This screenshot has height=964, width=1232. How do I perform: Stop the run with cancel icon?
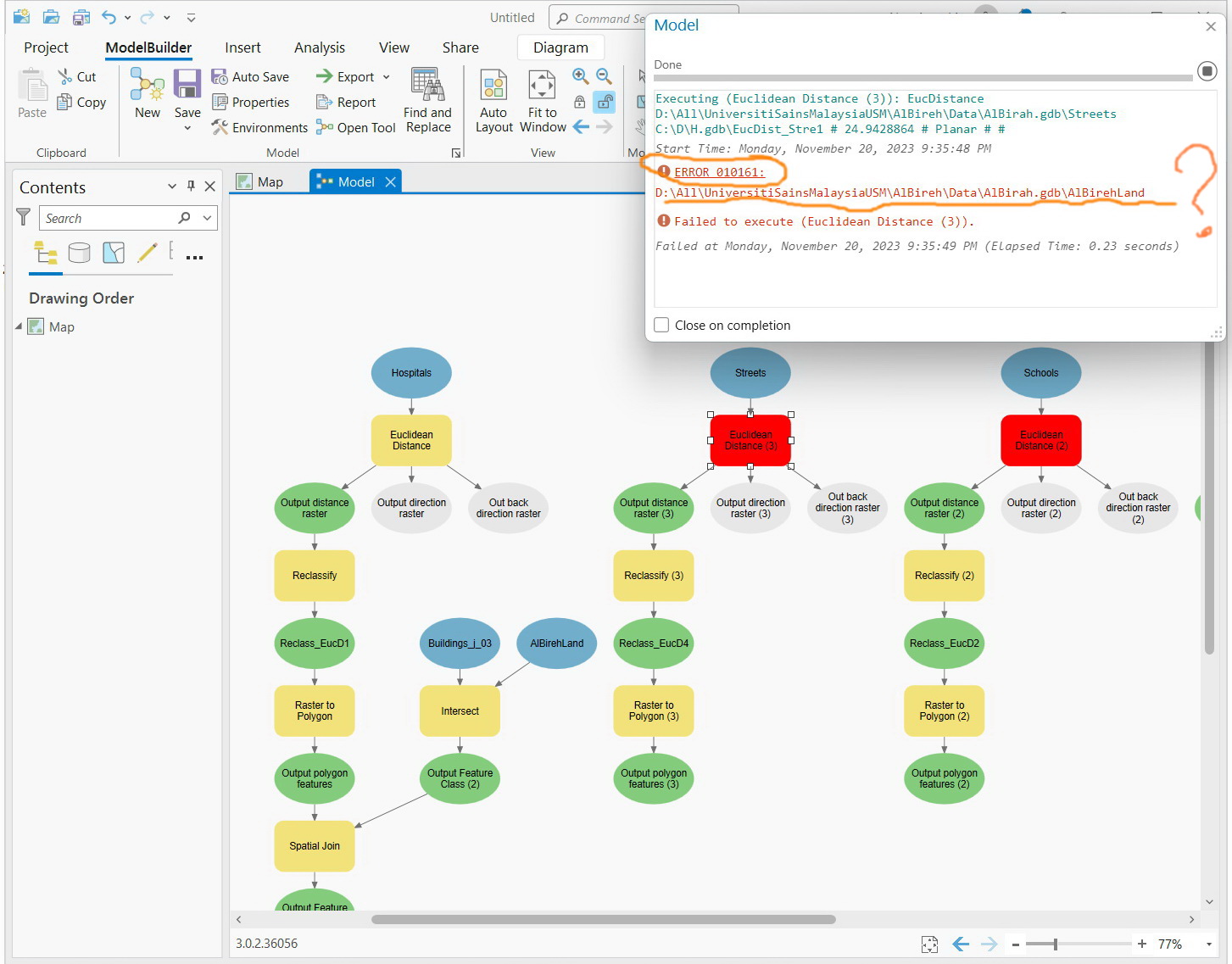click(1207, 71)
